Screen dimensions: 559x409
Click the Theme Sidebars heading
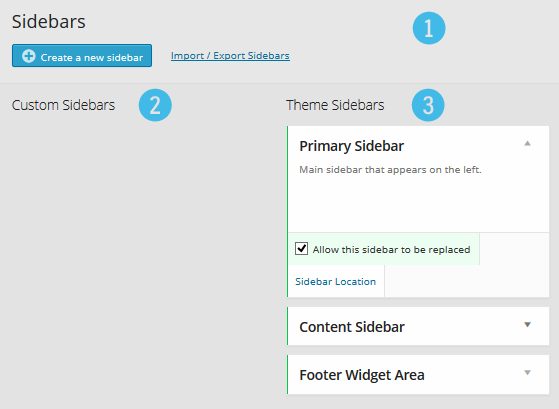tap(335, 105)
